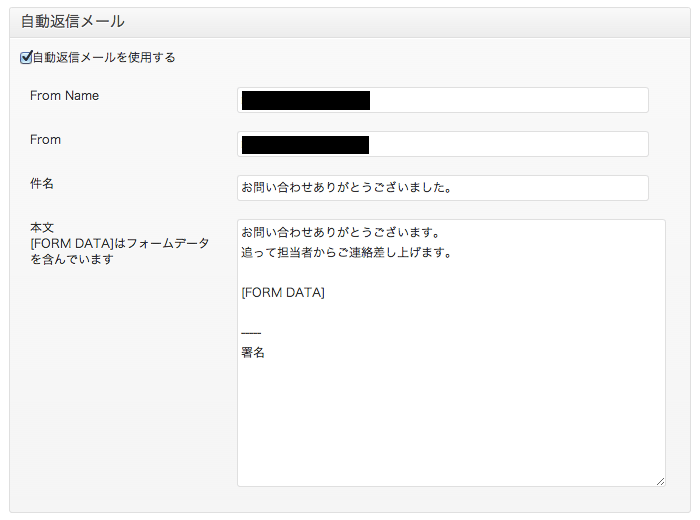
Task: Click into the 件名 subject field
Action: coord(442,188)
